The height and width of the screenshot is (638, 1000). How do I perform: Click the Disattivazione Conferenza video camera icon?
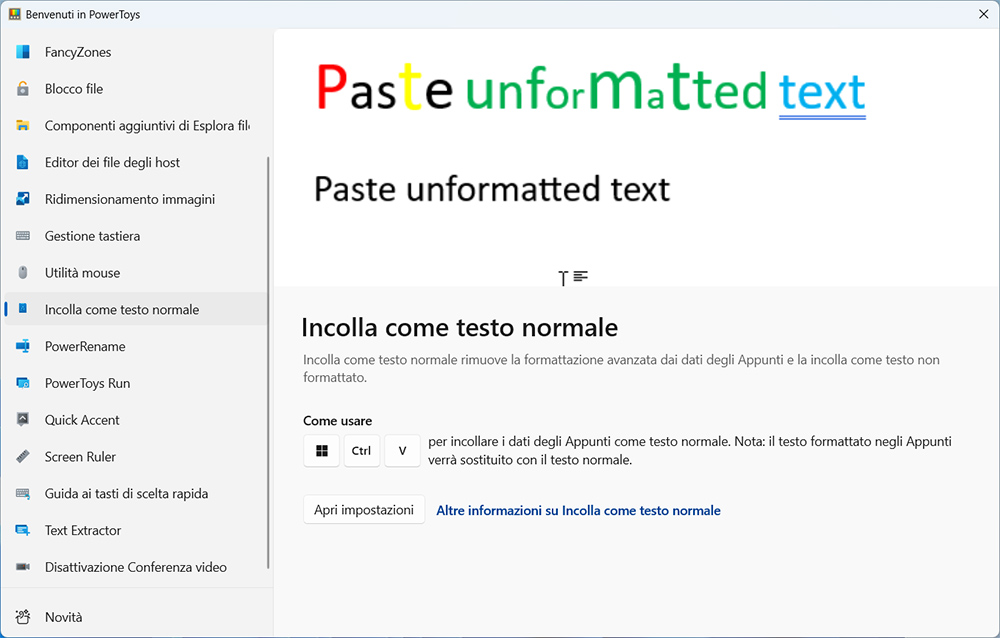(x=23, y=567)
